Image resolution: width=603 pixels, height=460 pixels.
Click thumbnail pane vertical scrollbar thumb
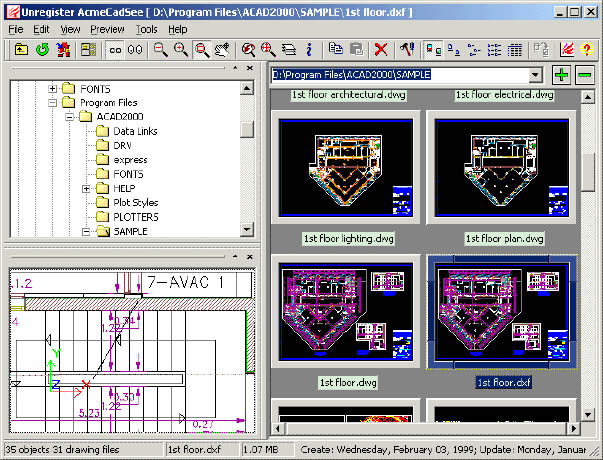point(588,172)
